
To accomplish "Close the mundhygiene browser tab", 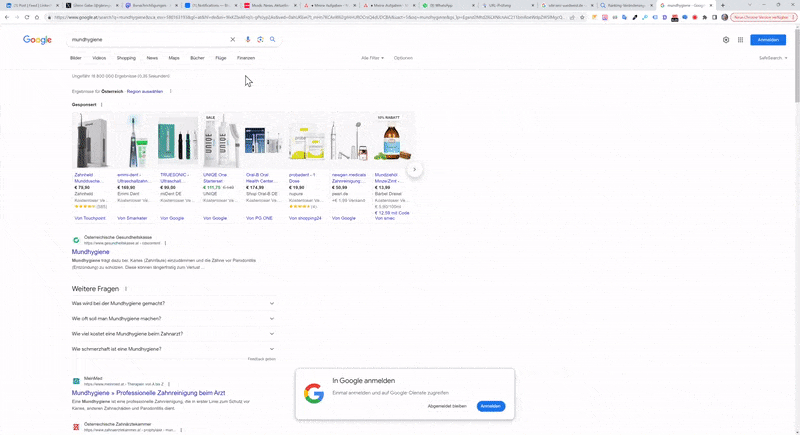I will coord(711,5).
